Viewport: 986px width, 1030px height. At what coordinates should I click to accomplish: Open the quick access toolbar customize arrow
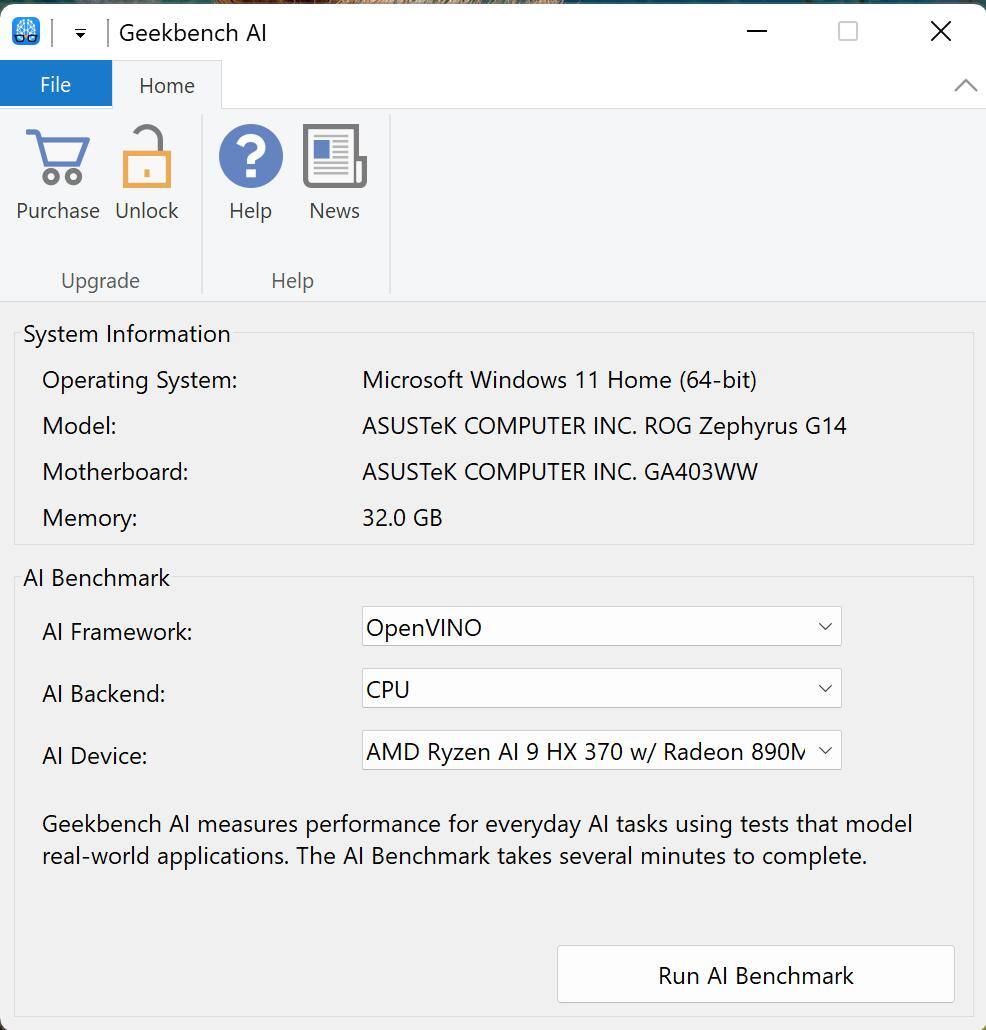click(x=80, y=33)
